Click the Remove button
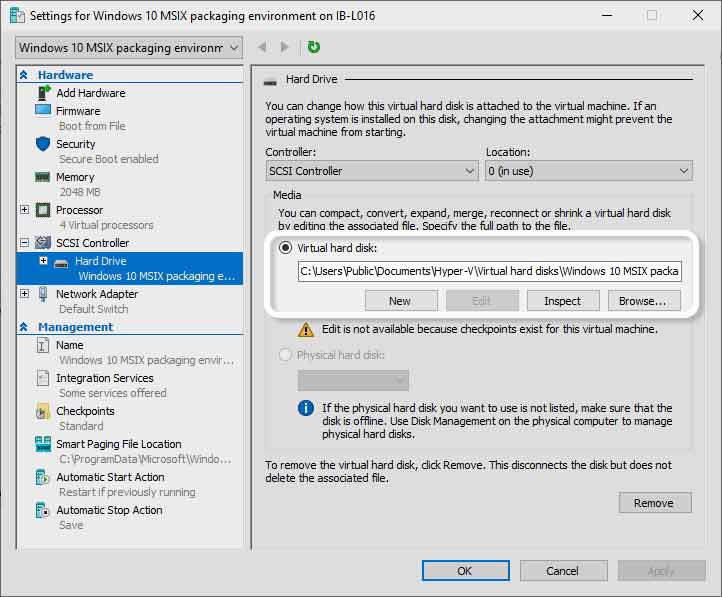This screenshot has width=722, height=597. tap(655, 503)
